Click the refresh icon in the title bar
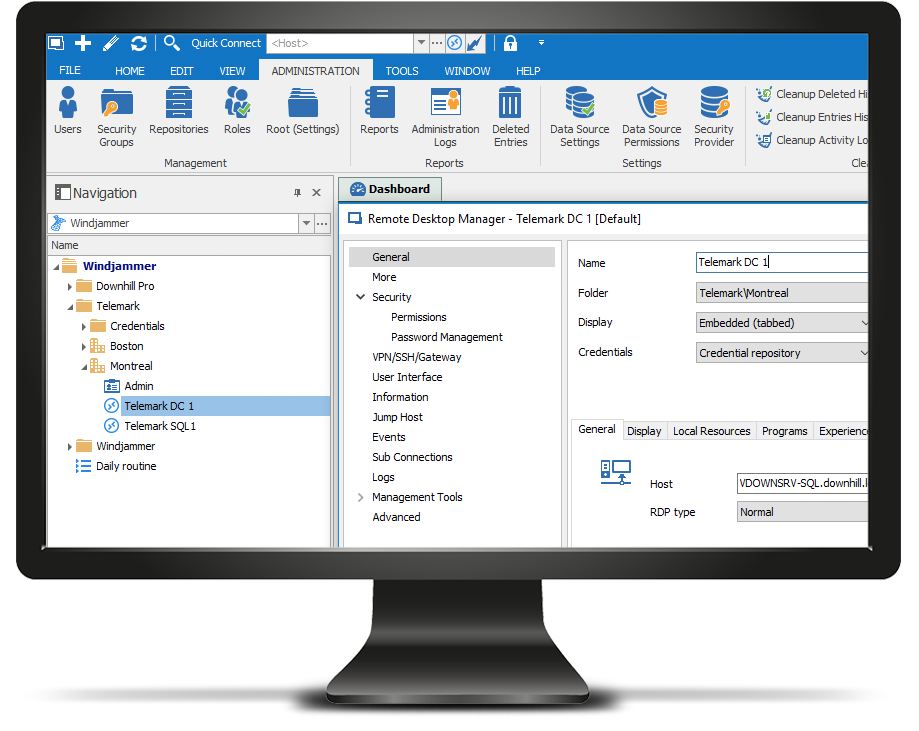Screen dimensions: 919x731 pos(139,43)
